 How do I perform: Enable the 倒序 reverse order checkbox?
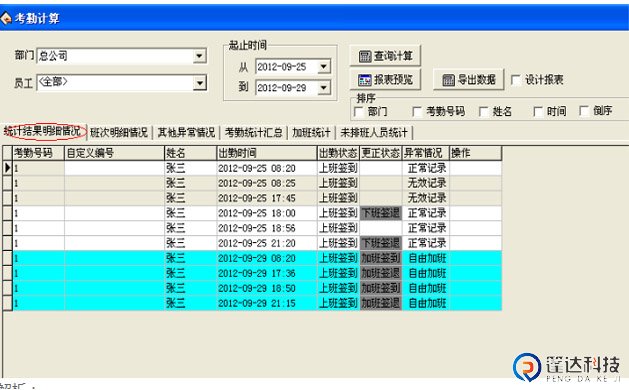pos(584,110)
